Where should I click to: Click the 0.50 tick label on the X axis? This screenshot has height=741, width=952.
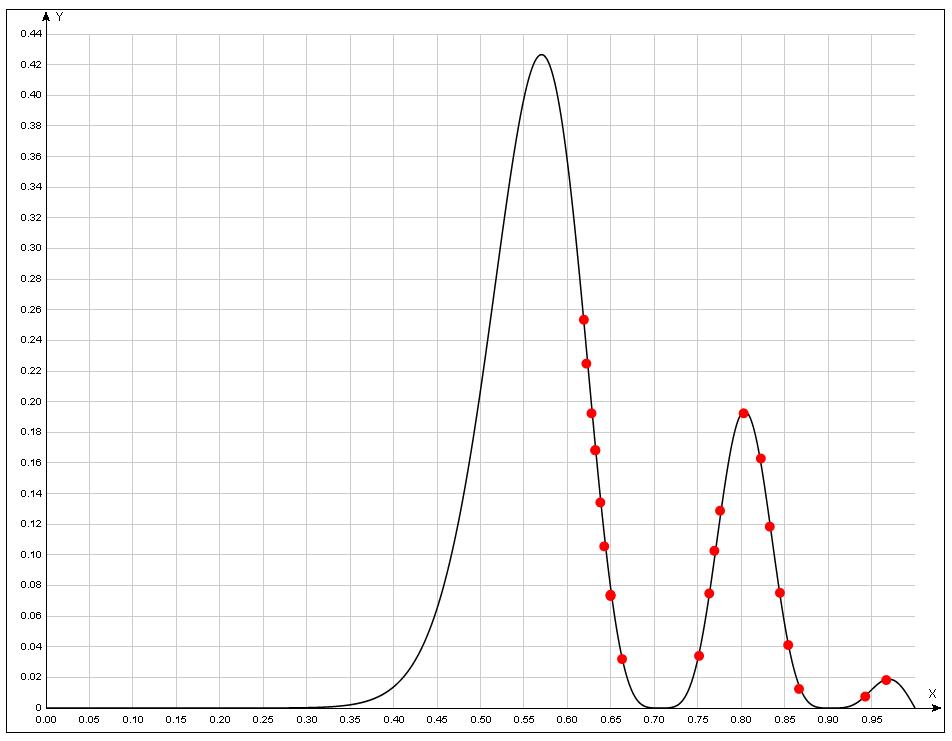tap(481, 719)
